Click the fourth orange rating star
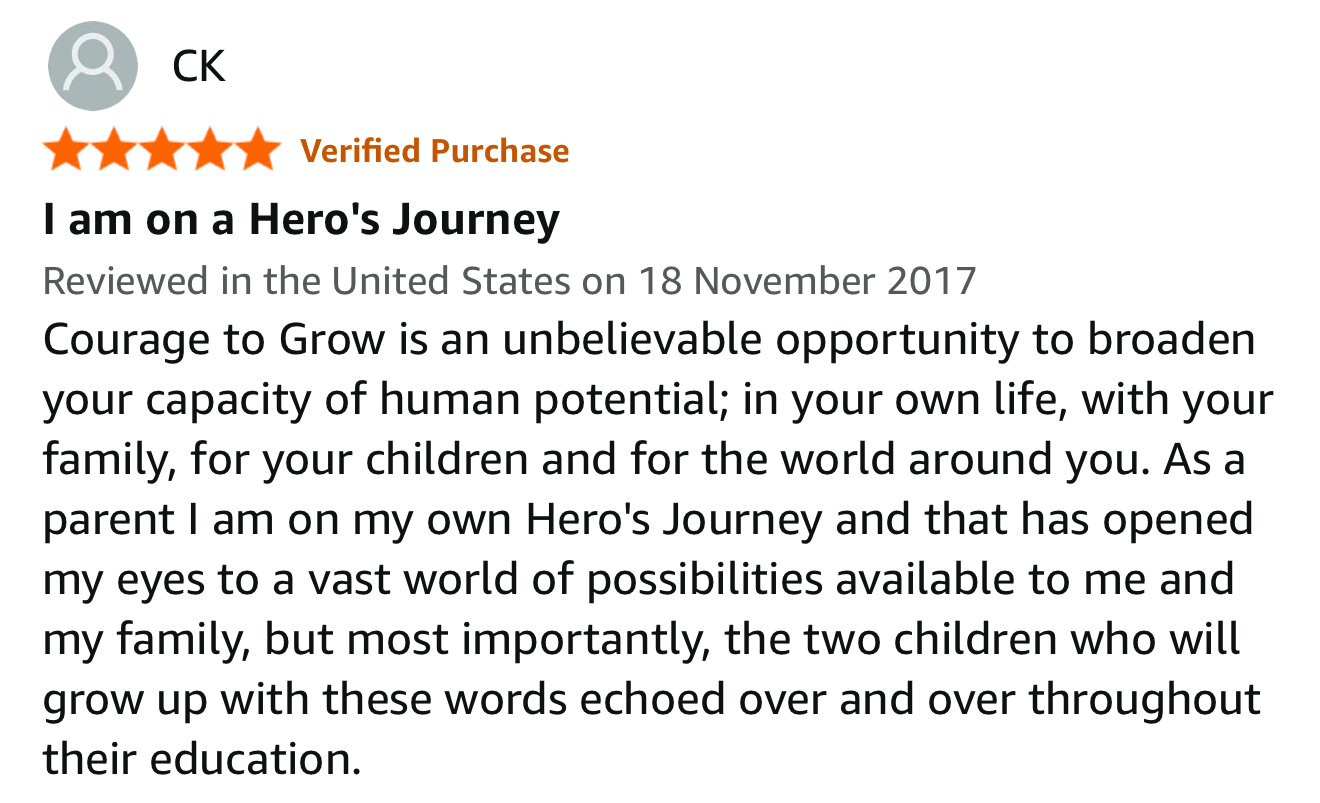Image resolution: width=1320 pixels, height=803 pixels. [x=210, y=150]
